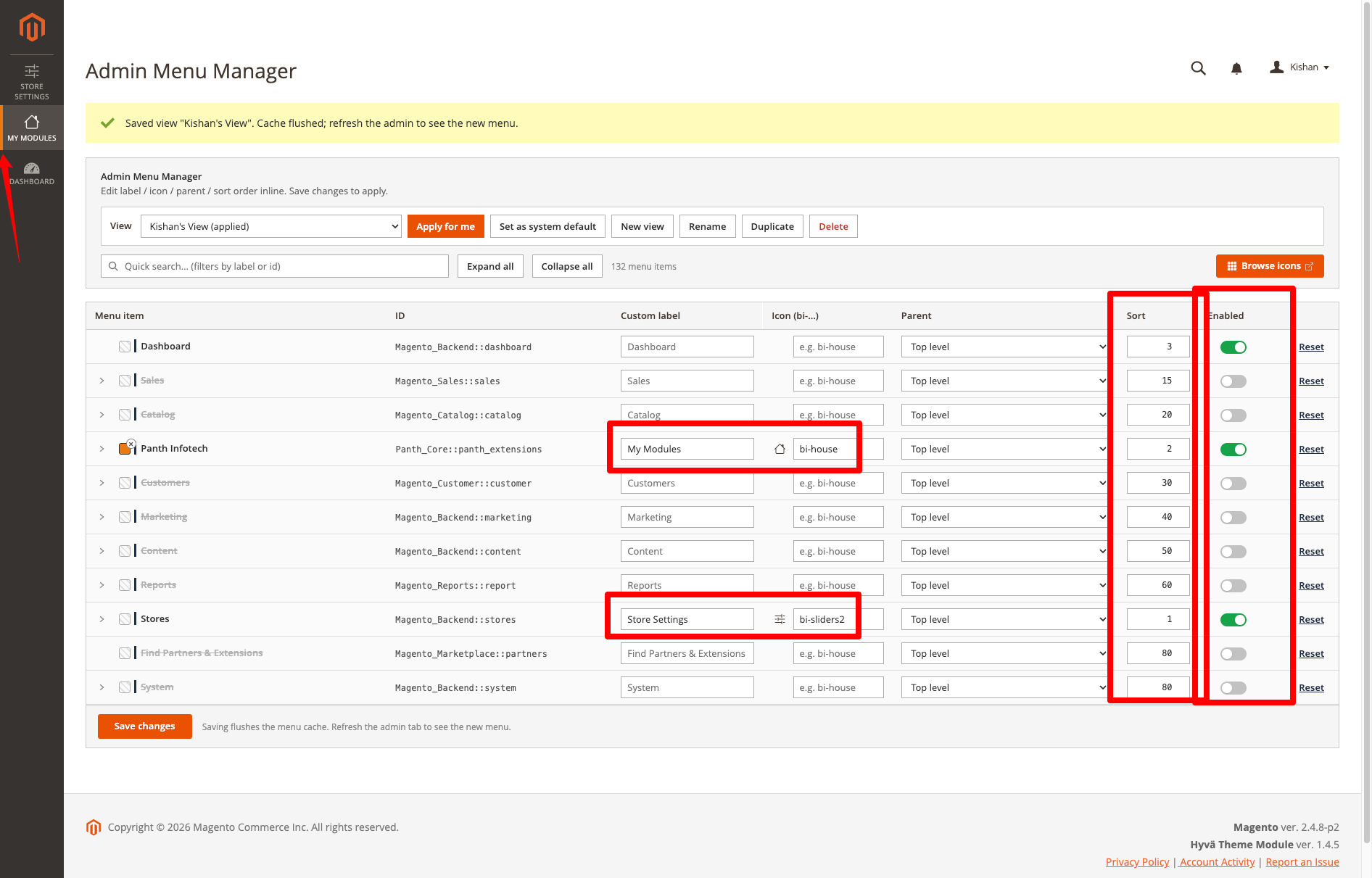Open My Modules sidebar menu
The image size is (1372, 878).
32,128
